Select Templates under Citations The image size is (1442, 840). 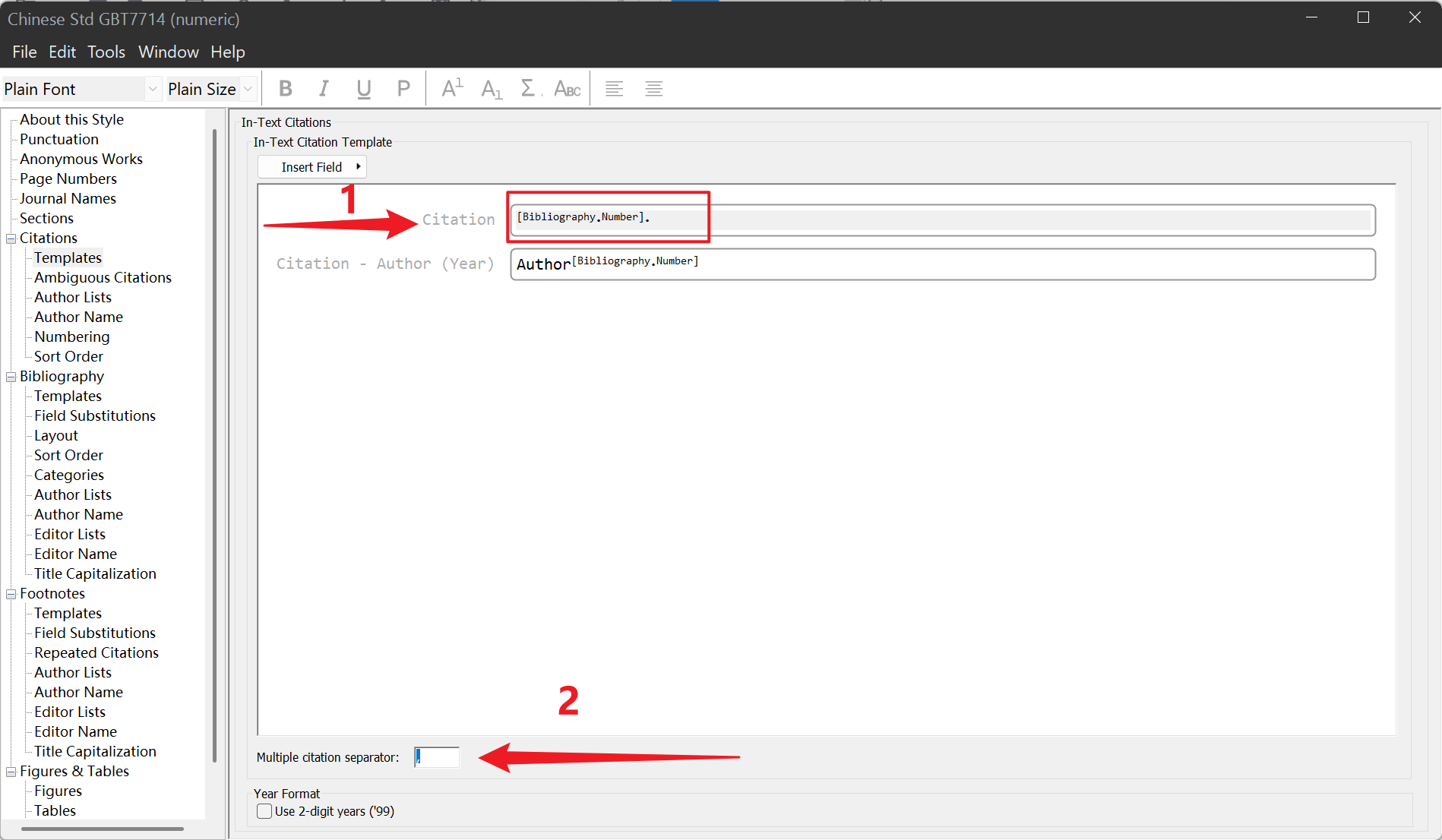[x=68, y=257]
